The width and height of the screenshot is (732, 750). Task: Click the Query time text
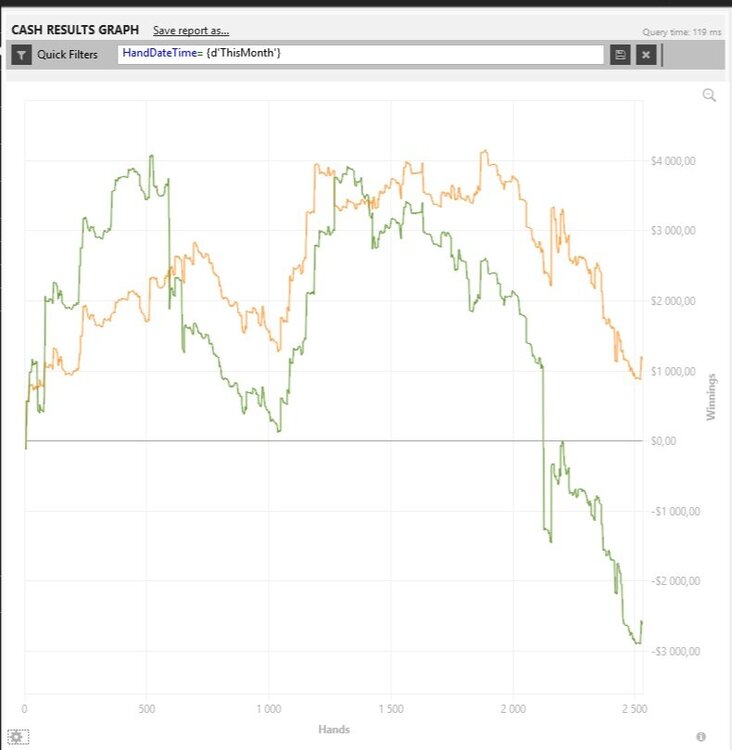[681, 32]
